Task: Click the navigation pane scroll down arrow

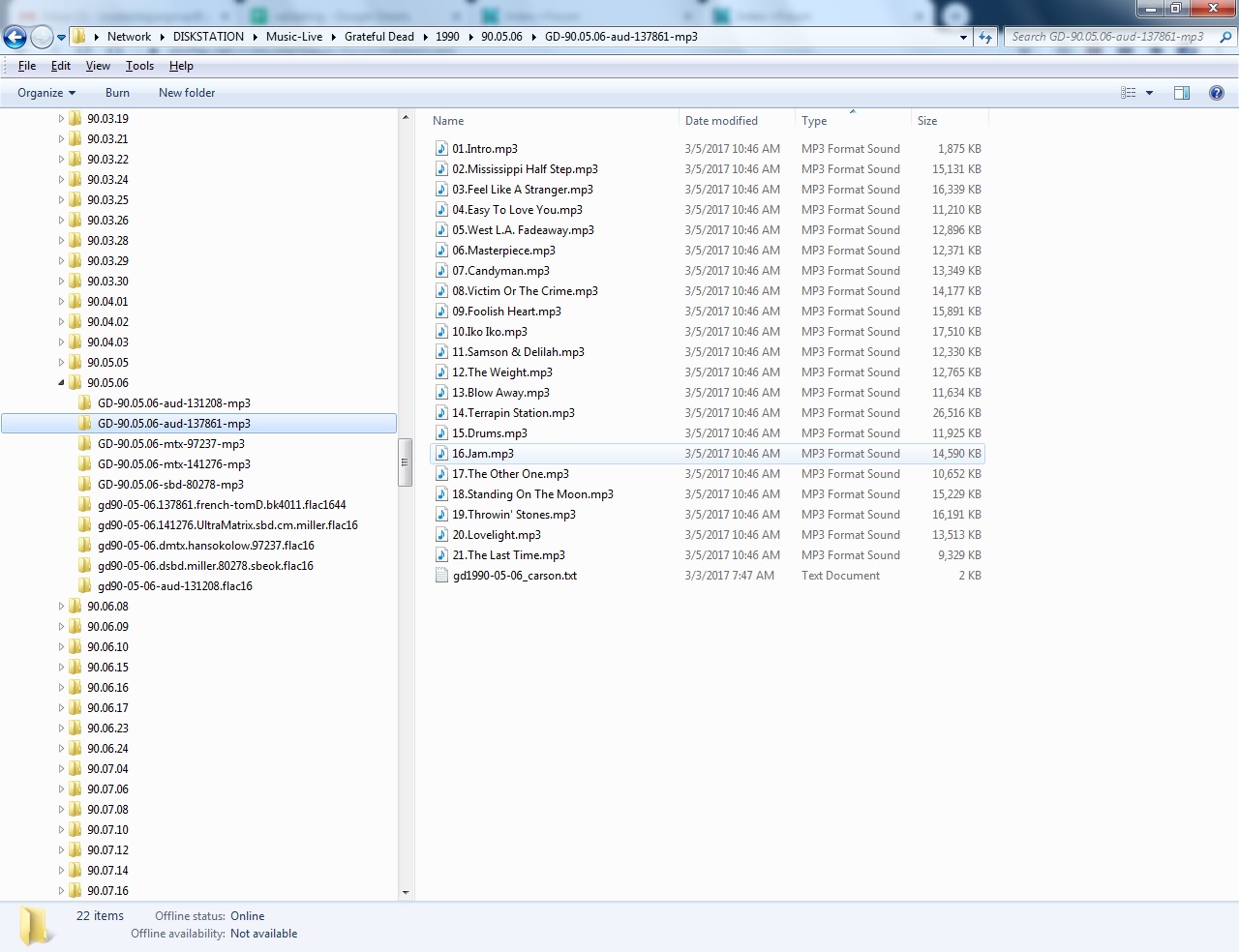Action: pyautogui.click(x=406, y=892)
